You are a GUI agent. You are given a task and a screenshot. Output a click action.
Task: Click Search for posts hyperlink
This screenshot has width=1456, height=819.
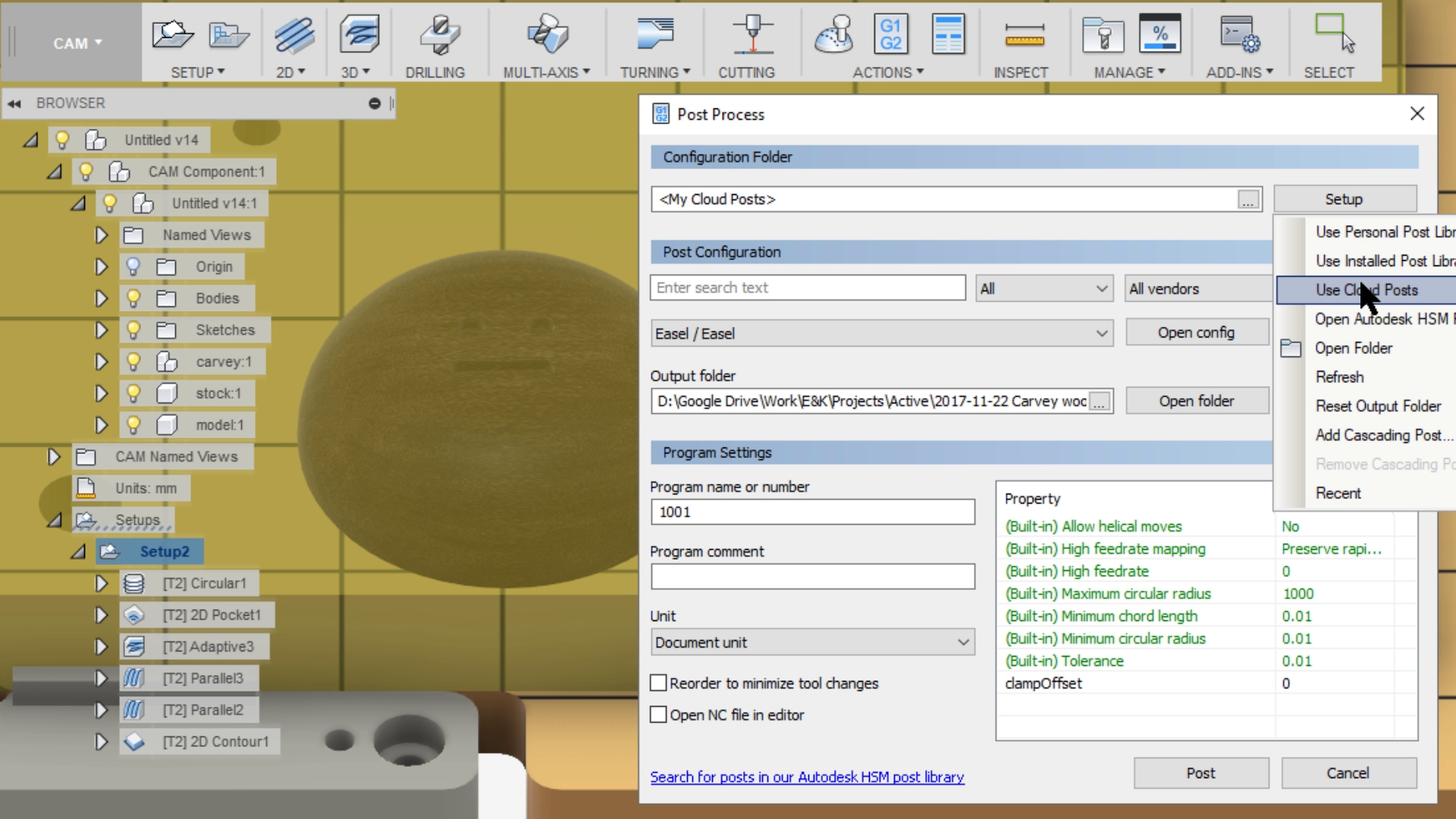(806, 777)
